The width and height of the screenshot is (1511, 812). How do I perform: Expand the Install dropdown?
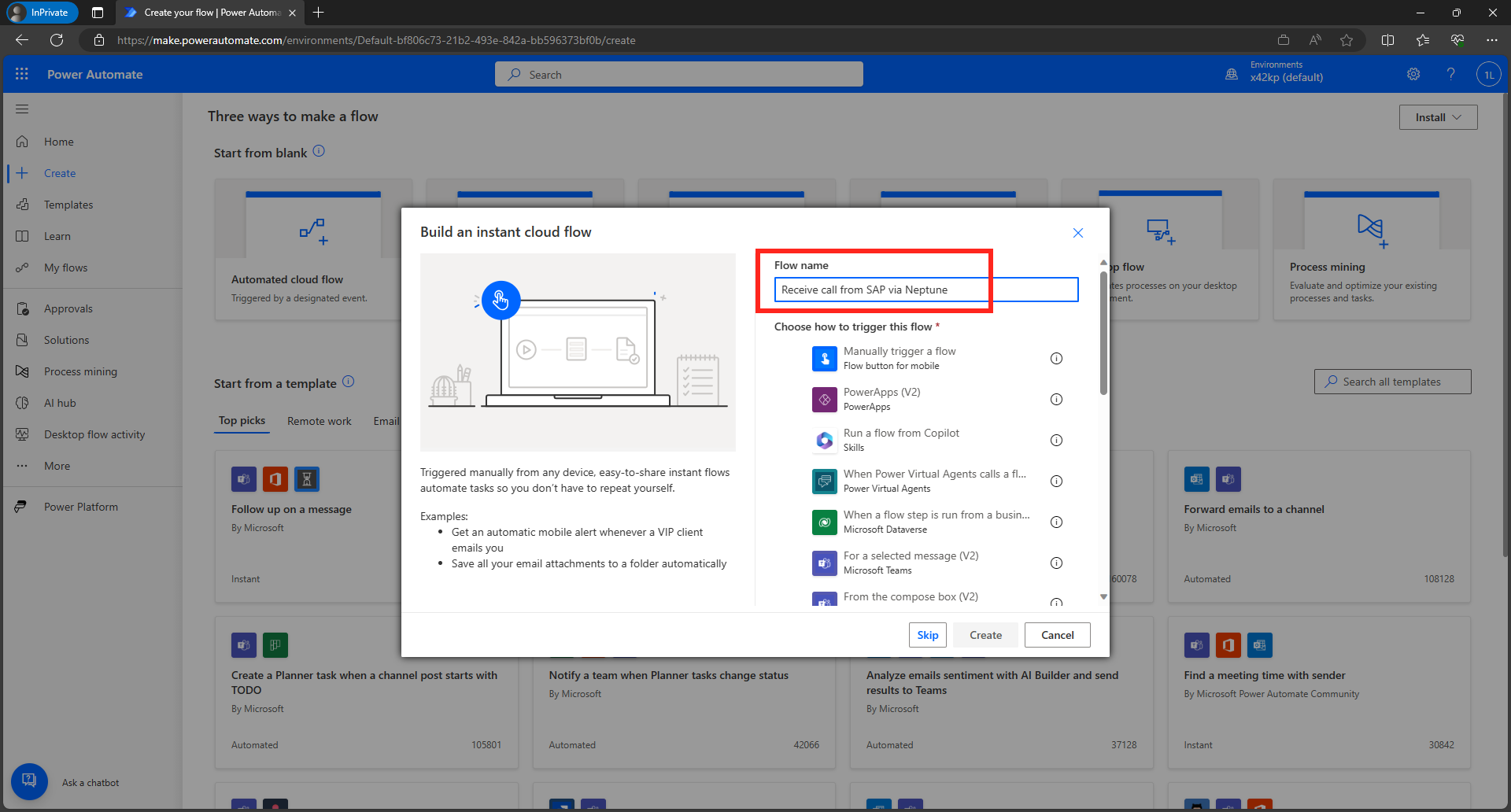(1438, 117)
